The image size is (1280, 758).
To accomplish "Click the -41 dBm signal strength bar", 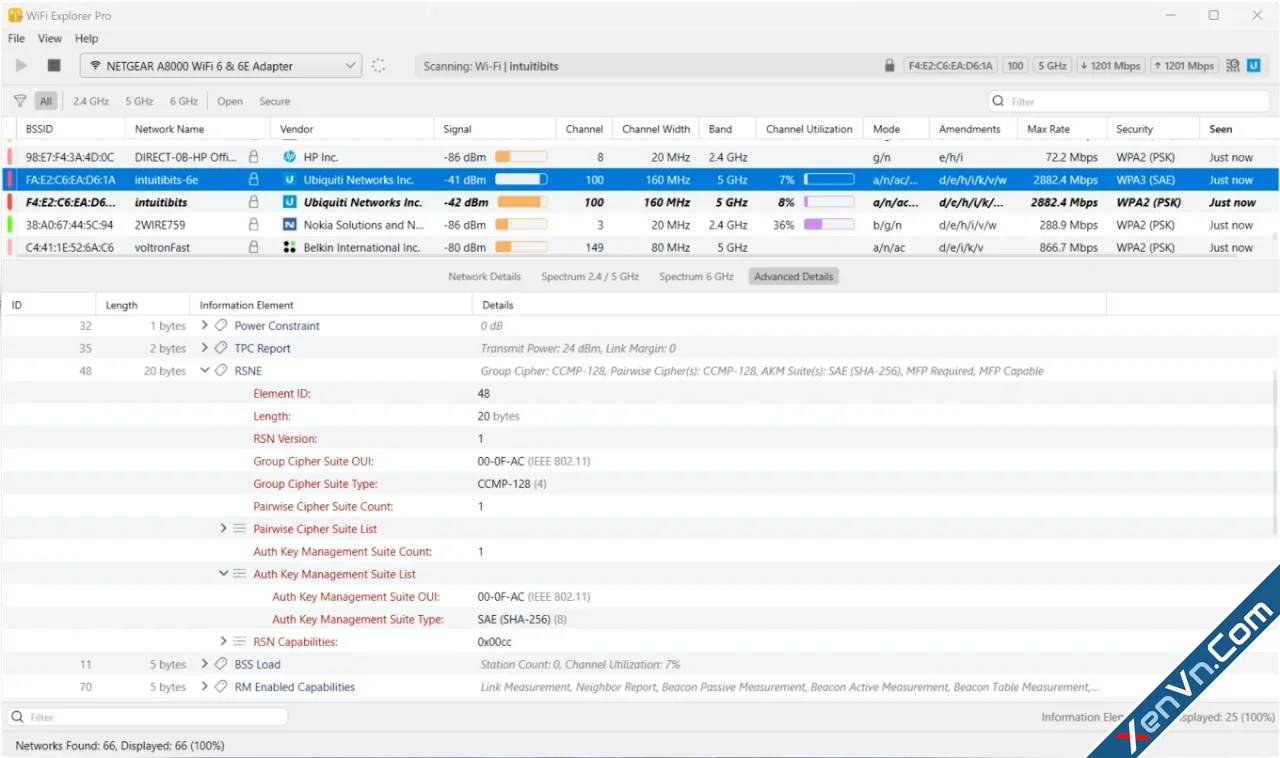I will (x=521, y=180).
